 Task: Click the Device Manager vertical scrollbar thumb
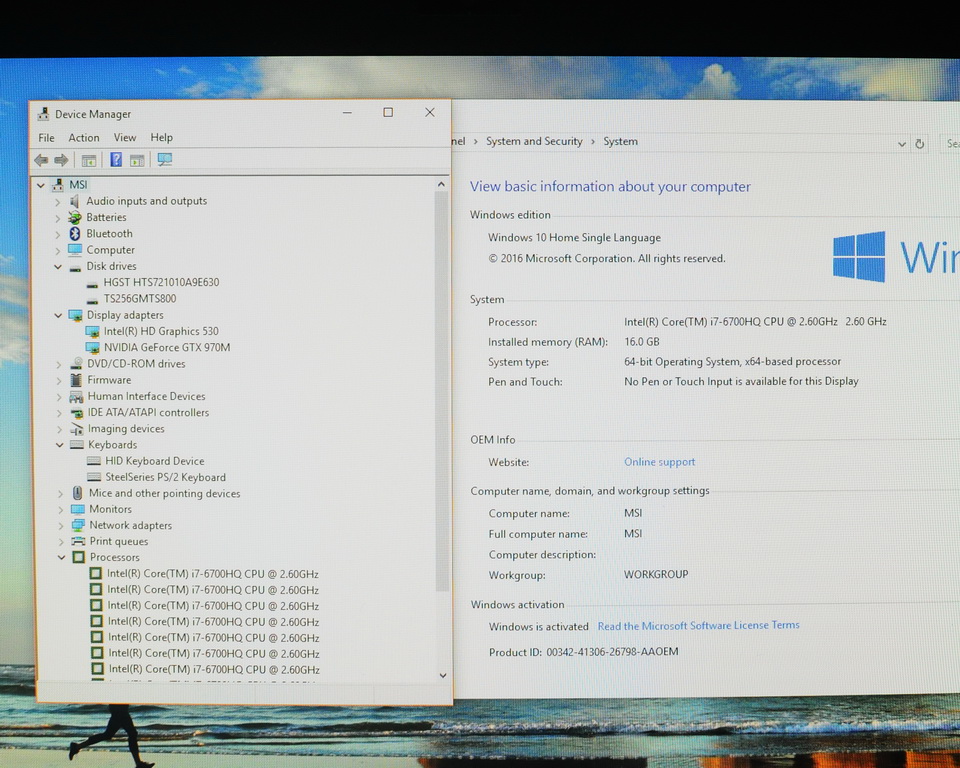click(442, 392)
